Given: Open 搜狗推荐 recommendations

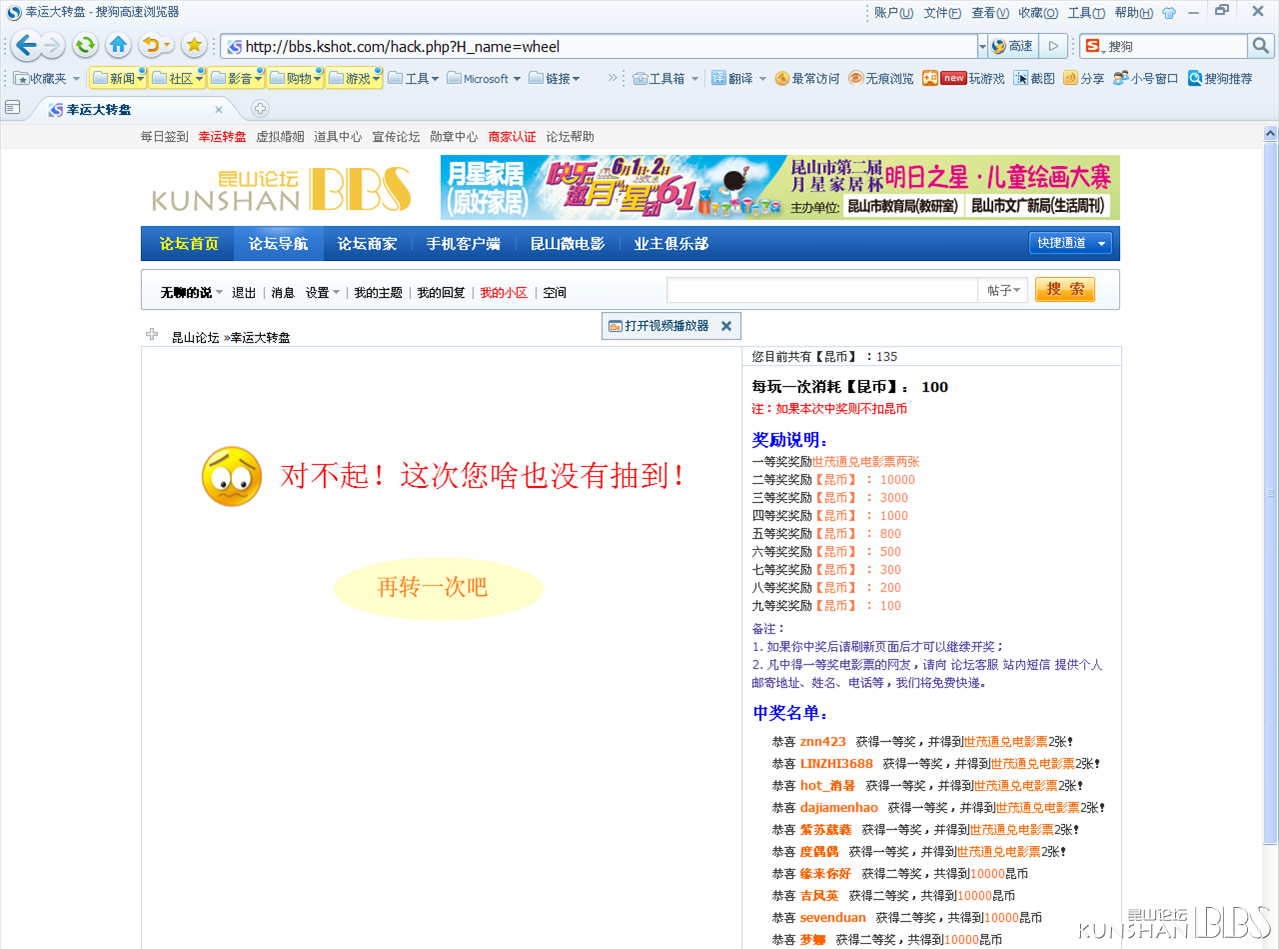Looking at the screenshot, I should click(x=1219, y=78).
